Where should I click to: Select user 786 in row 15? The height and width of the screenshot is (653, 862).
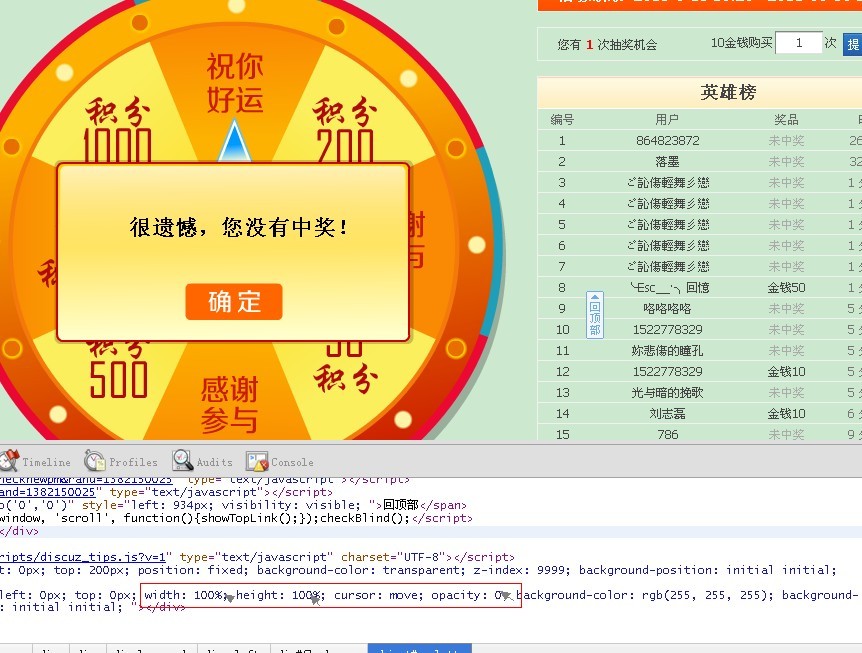click(667, 434)
